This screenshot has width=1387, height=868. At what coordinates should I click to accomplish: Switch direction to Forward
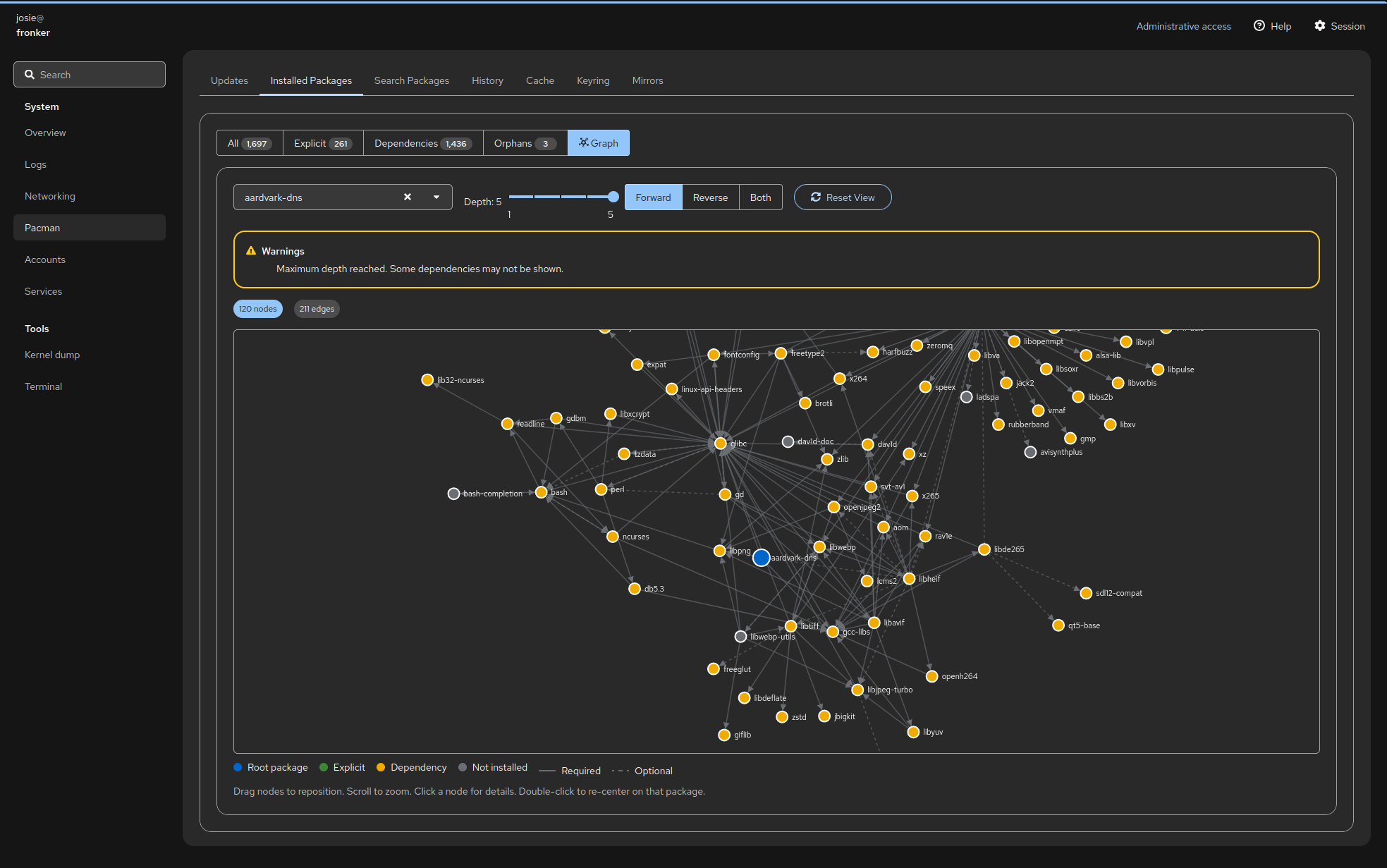pos(653,197)
